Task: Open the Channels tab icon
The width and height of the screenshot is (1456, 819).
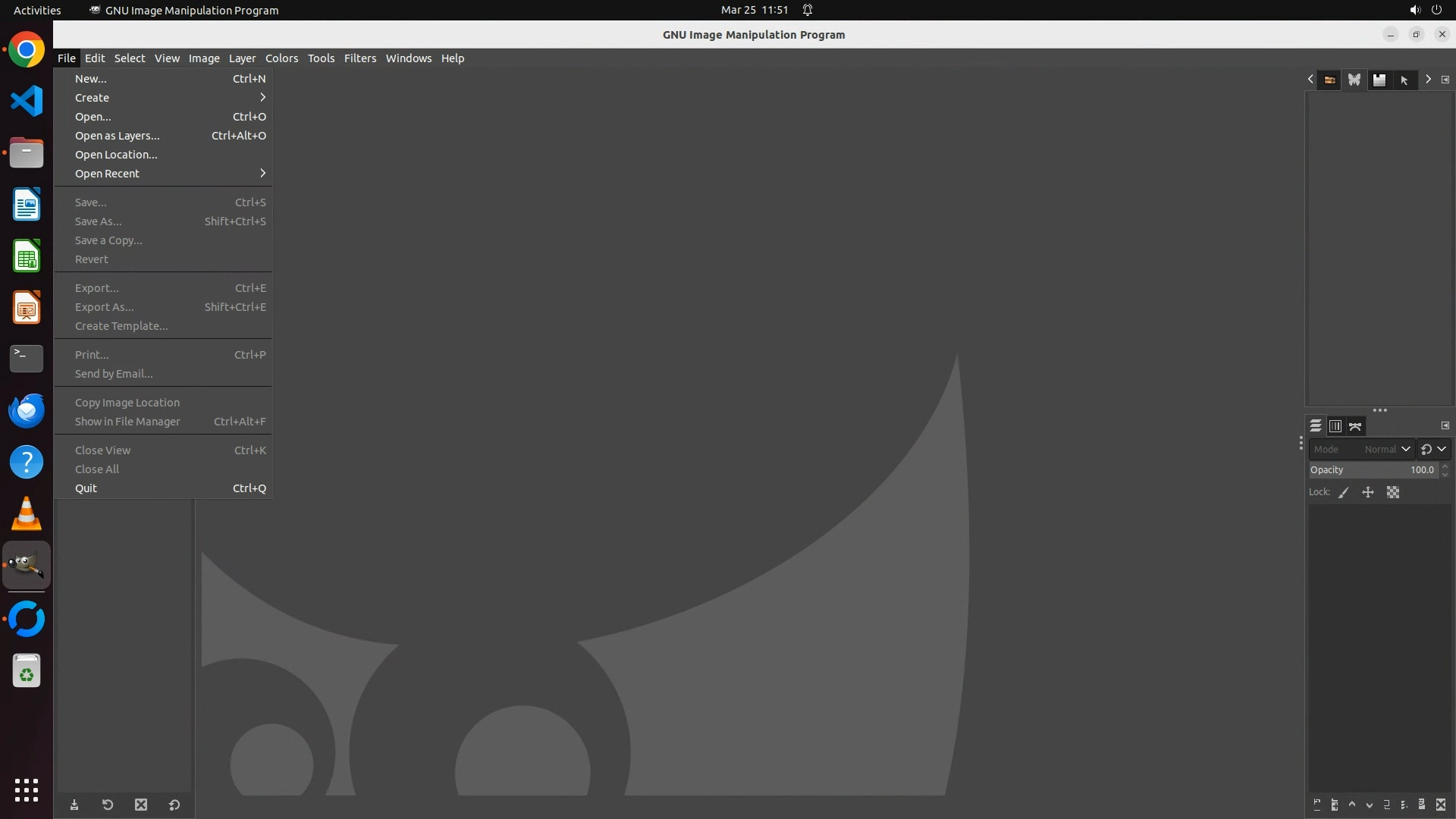Action: coord(1335,426)
